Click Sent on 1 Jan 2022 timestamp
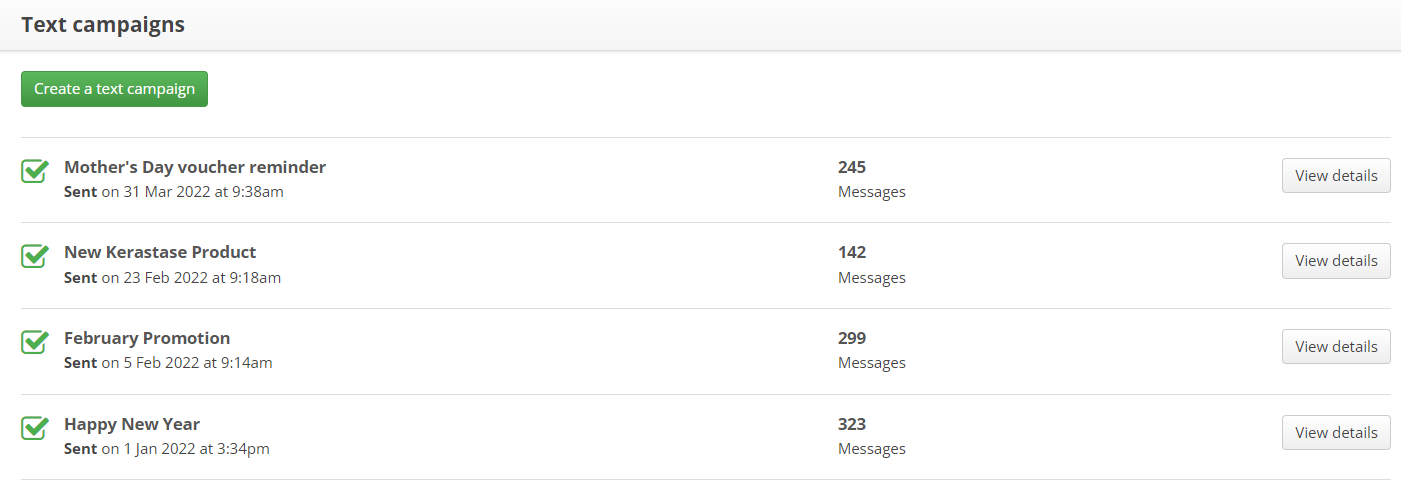This screenshot has width=1401, height=489. [167, 449]
